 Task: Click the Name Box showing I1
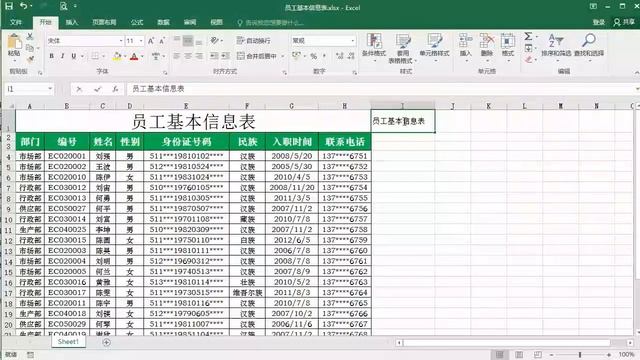point(29,89)
